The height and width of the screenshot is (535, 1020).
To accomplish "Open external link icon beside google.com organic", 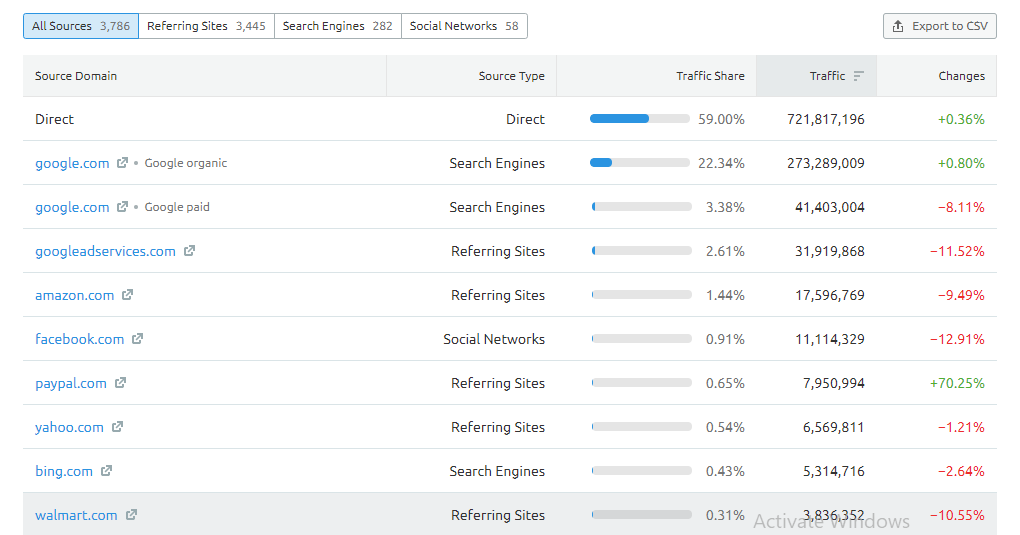I will (123, 163).
